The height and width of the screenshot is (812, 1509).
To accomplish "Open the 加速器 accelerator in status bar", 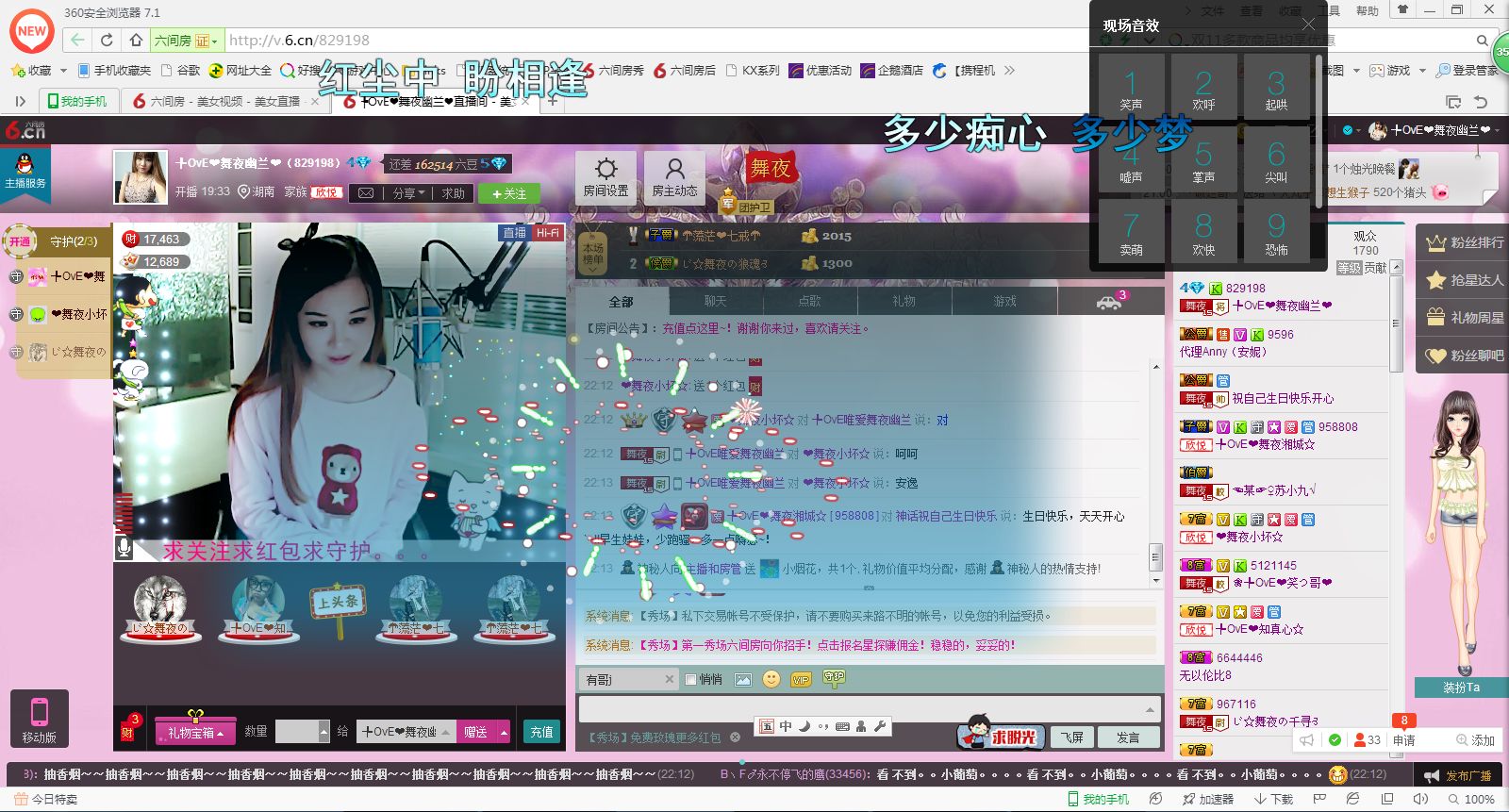I will [1208, 799].
